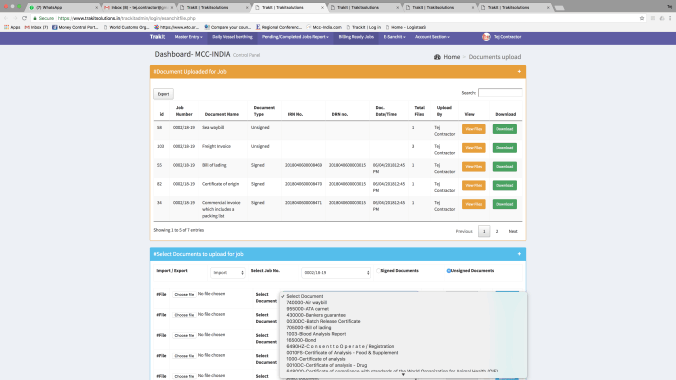Open Daily Vessel berthing page
The width and height of the screenshot is (676, 380).
tap(232, 37)
